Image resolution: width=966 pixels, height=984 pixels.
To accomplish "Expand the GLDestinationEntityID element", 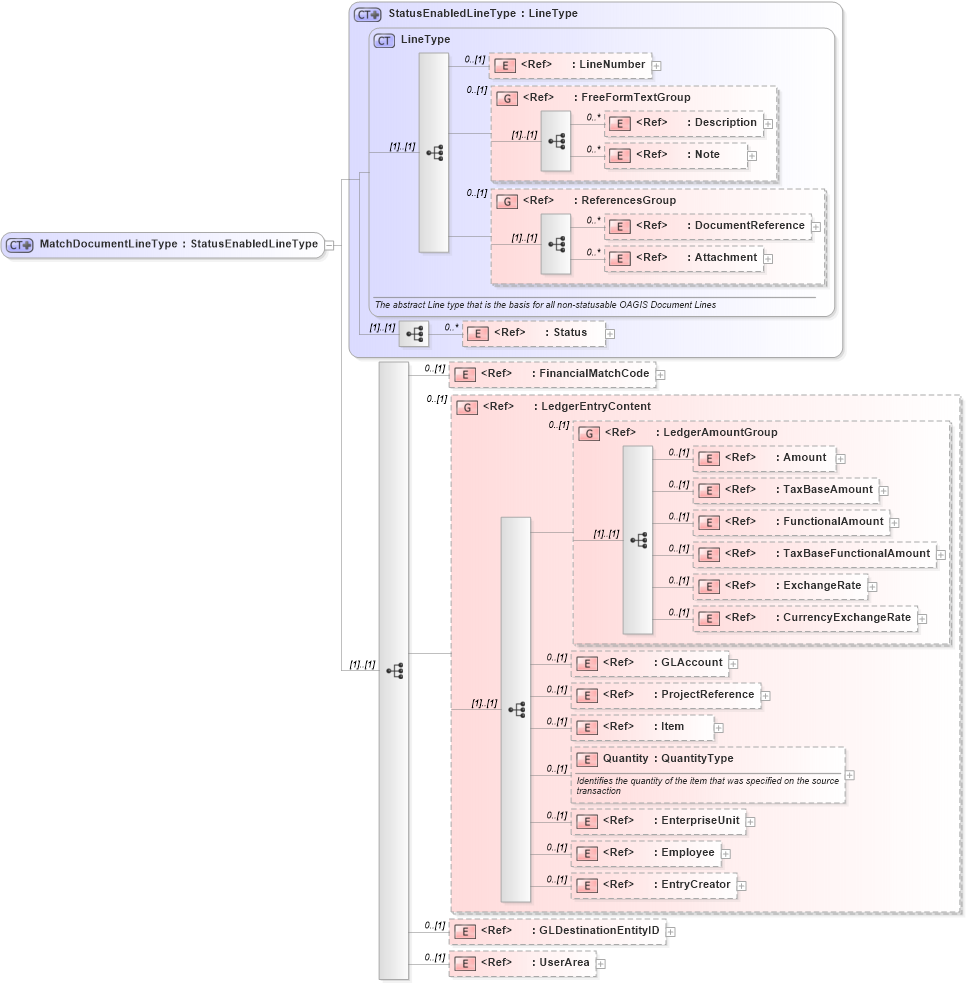I will click(x=670, y=930).
